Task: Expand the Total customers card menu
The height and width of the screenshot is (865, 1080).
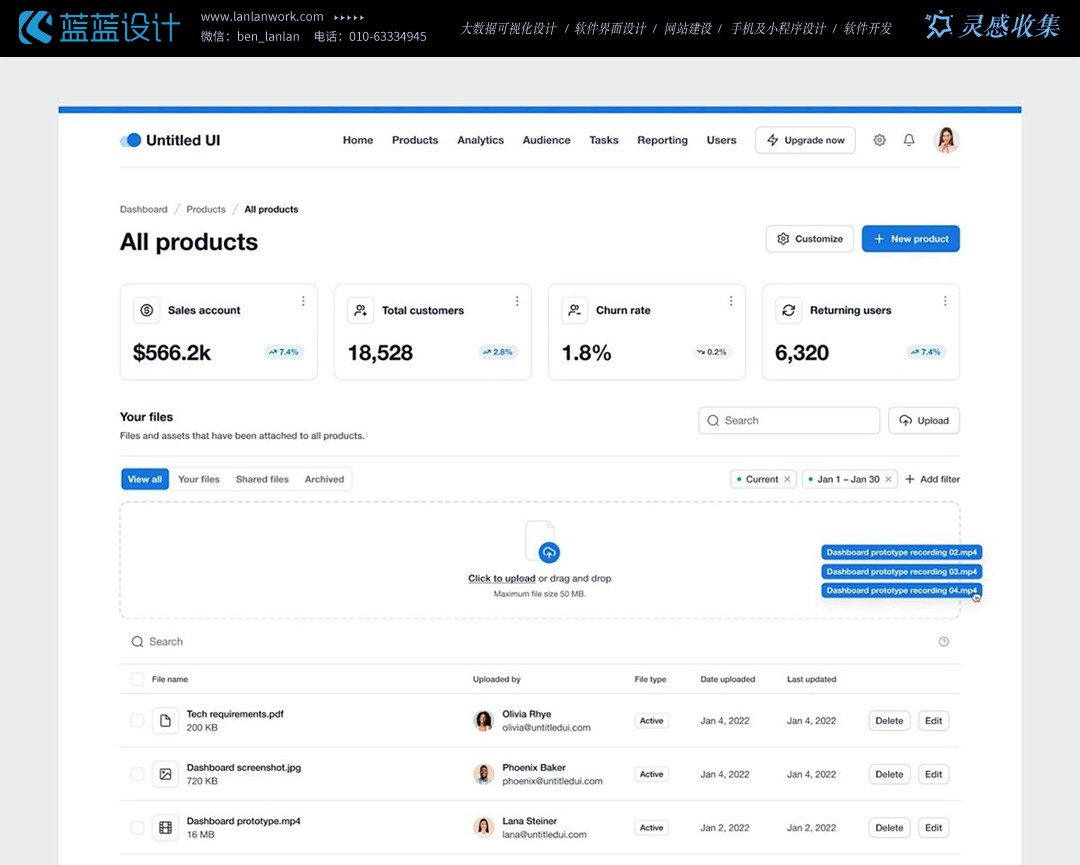Action: pos(517,301)
